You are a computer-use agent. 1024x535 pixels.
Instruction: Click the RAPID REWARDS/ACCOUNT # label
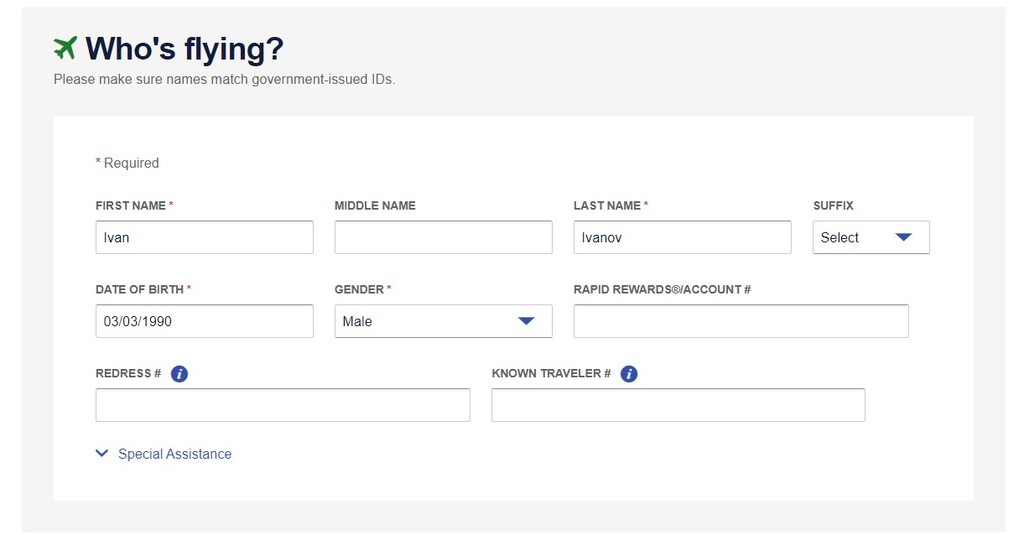click(662, 289)
